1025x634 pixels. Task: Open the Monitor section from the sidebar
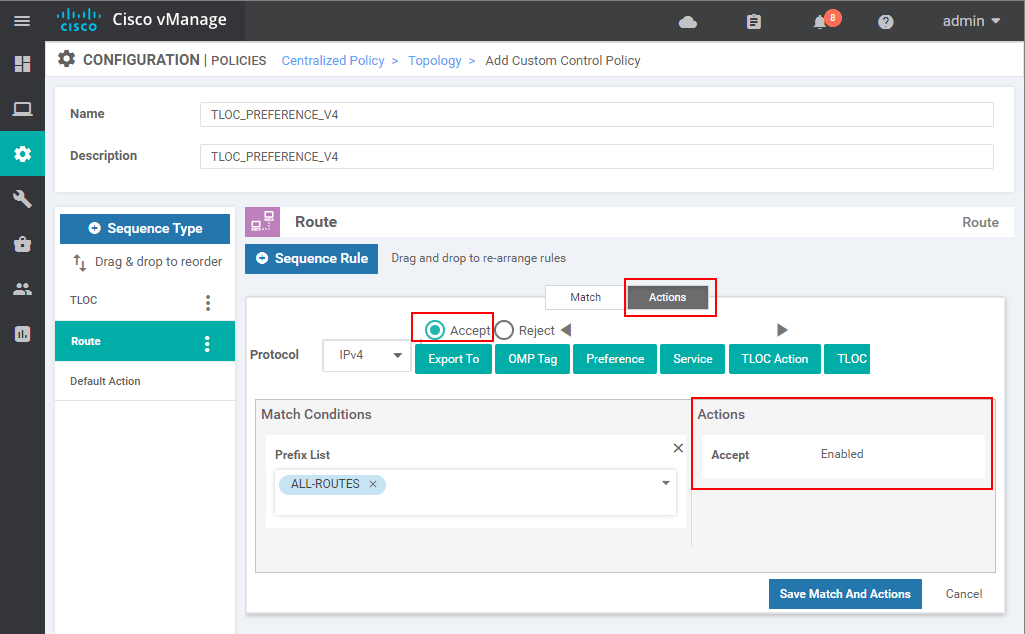coord(22,109)
